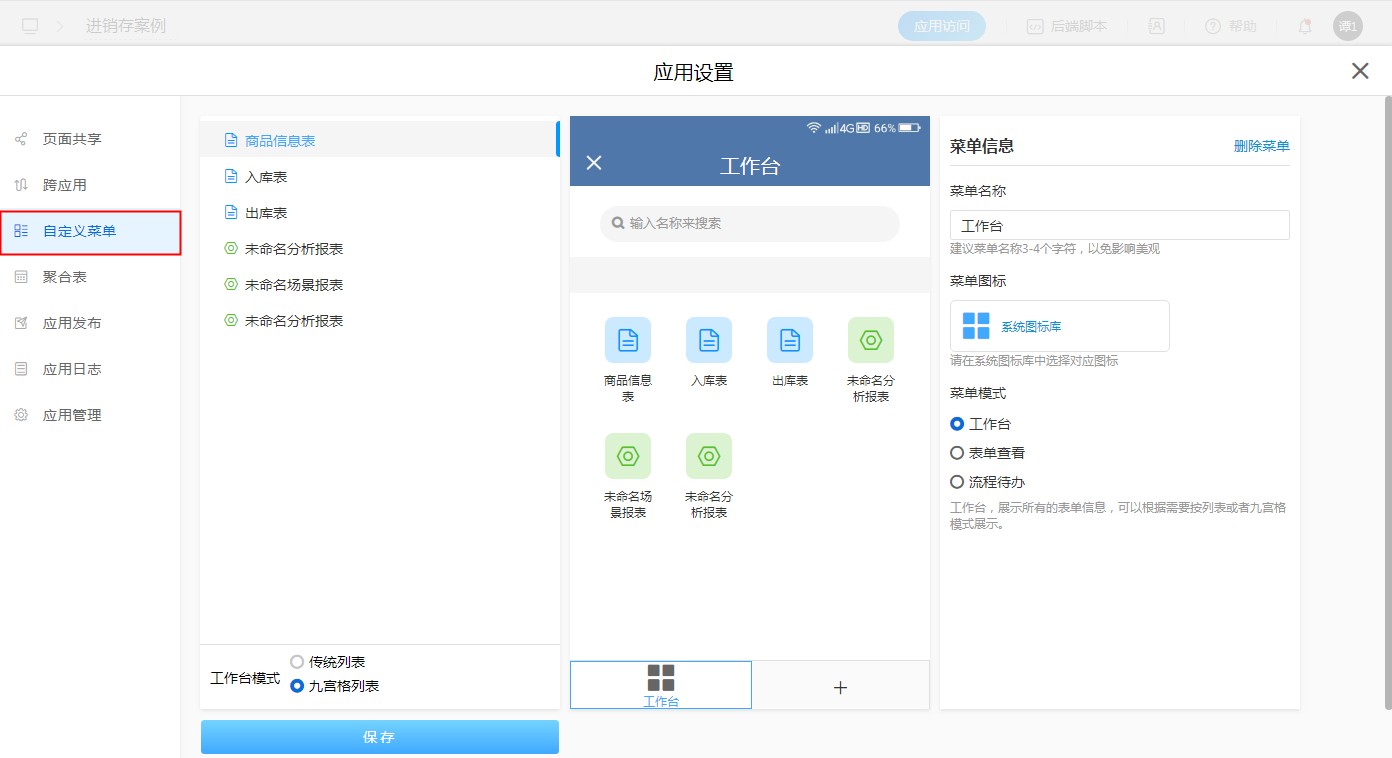Click the 保存 button
The width and height of the screenshot is (1392, 758).
tap(379, 737)
